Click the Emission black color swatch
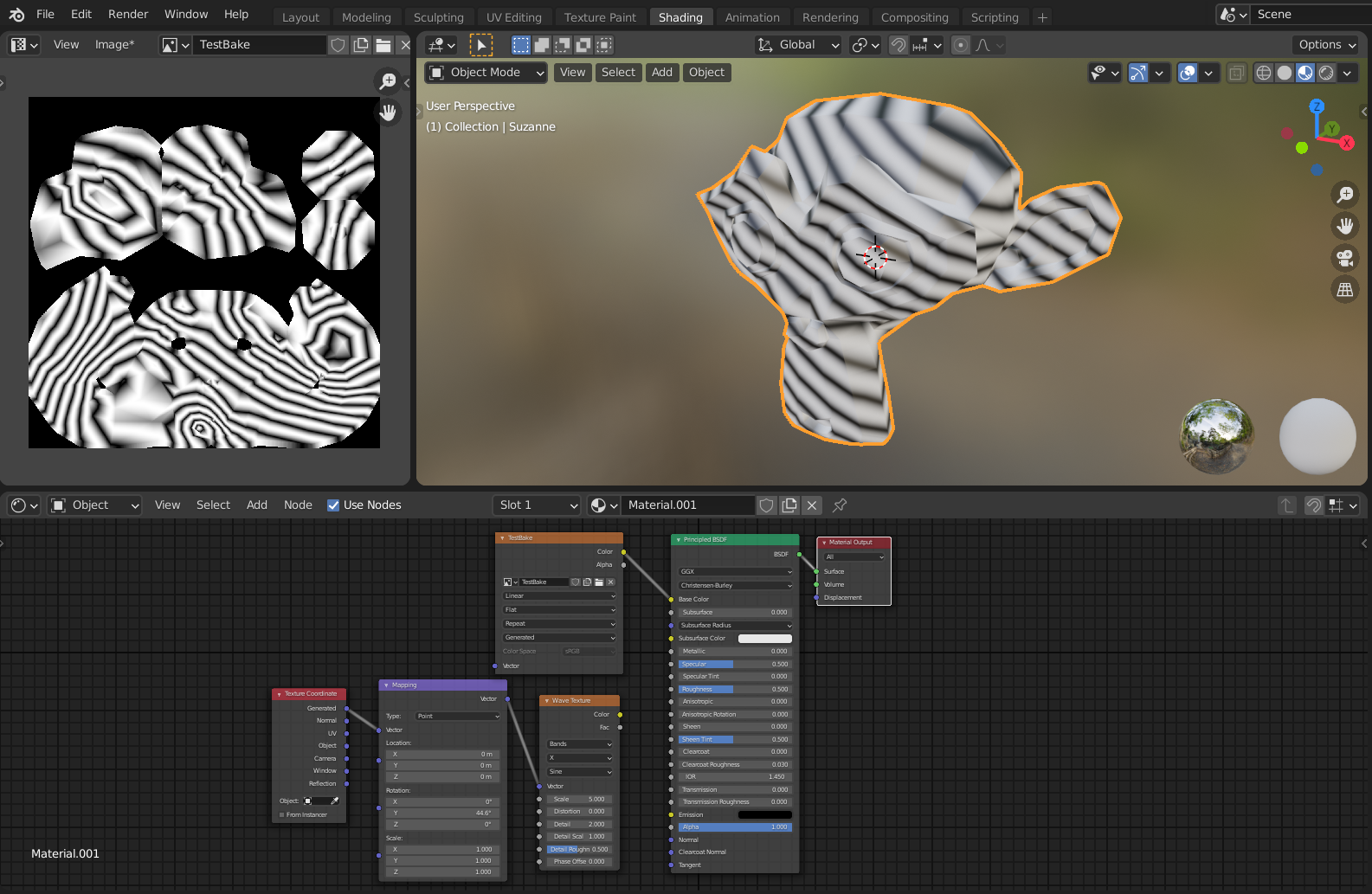The image size is (1372, 894). [x=765, y=815]
